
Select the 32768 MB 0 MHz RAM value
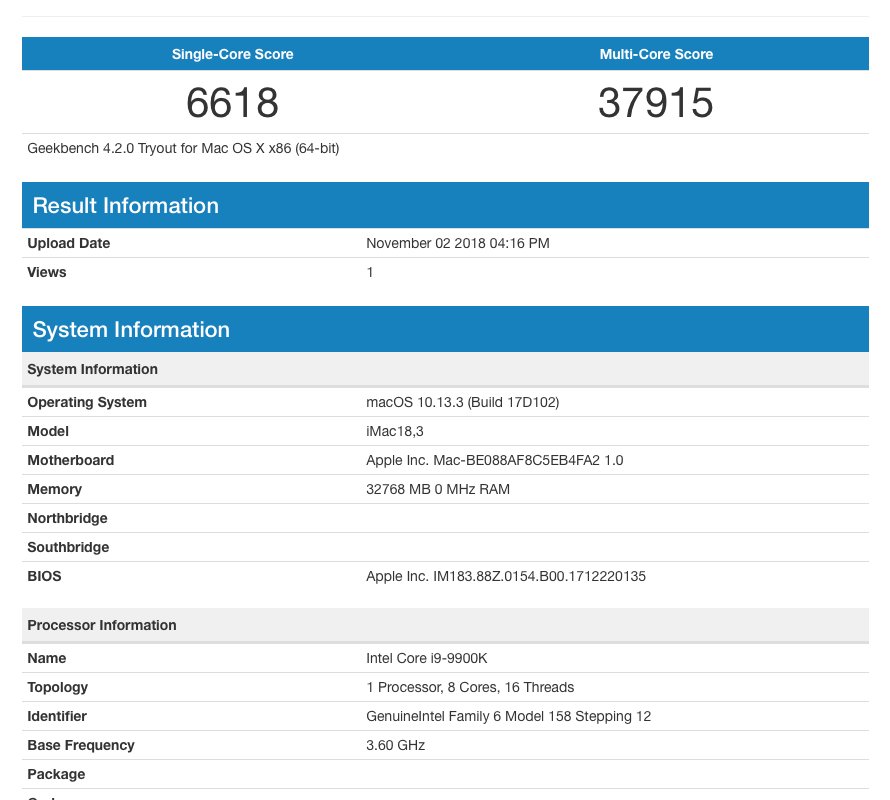coord(438,489)
